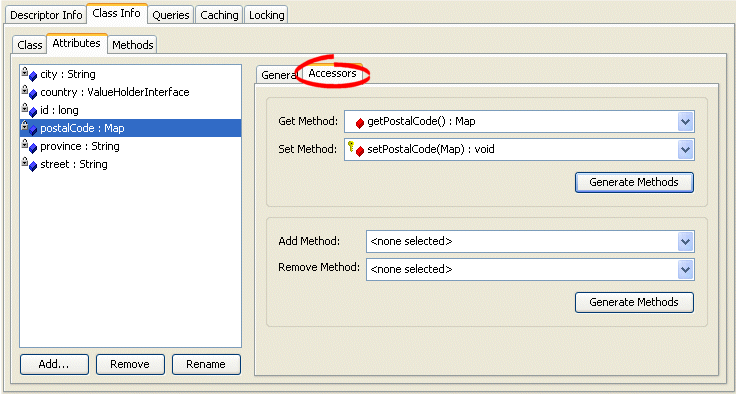Expand the Remove Method dropdown

(x=686, y=270)
